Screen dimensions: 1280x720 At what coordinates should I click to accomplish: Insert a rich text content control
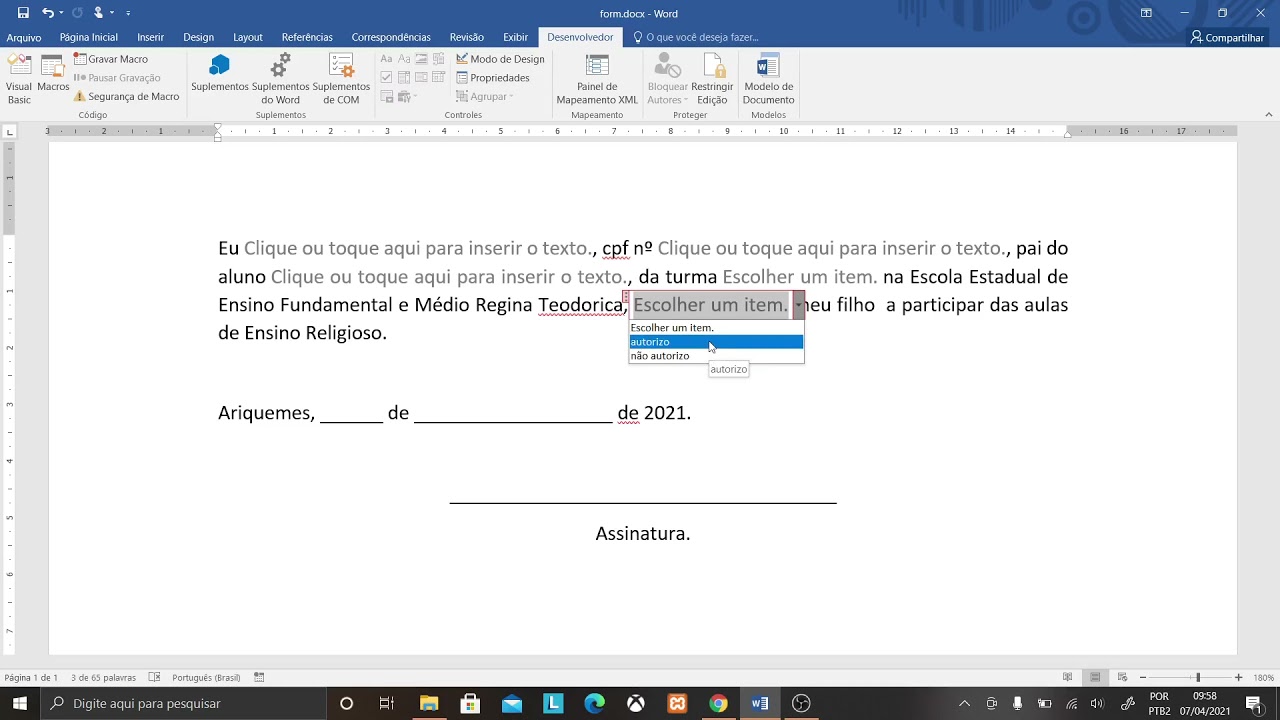pos(386,59)
